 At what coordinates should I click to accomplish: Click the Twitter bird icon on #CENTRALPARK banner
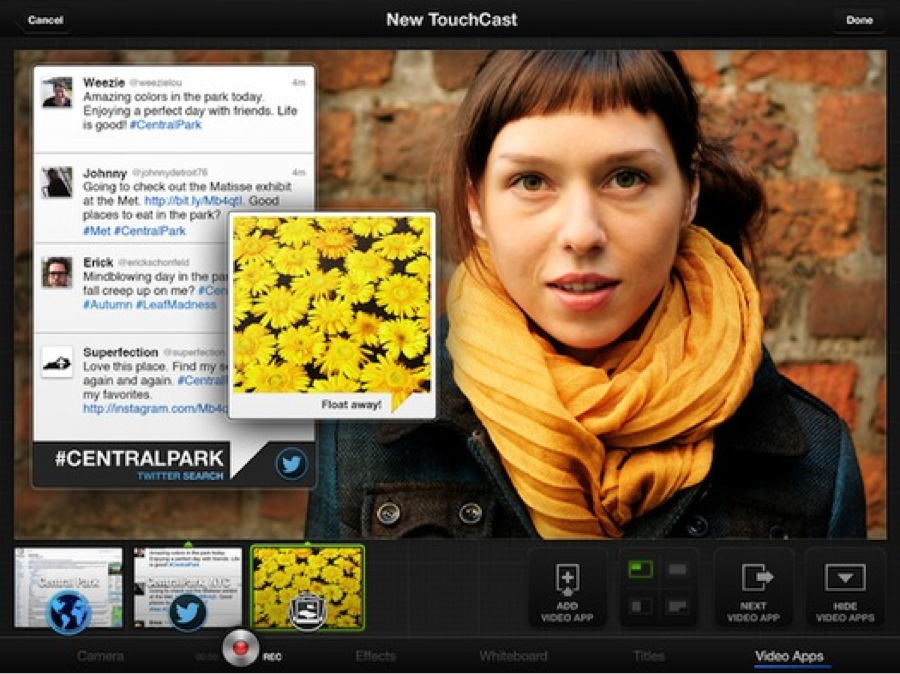coord(291,464)
